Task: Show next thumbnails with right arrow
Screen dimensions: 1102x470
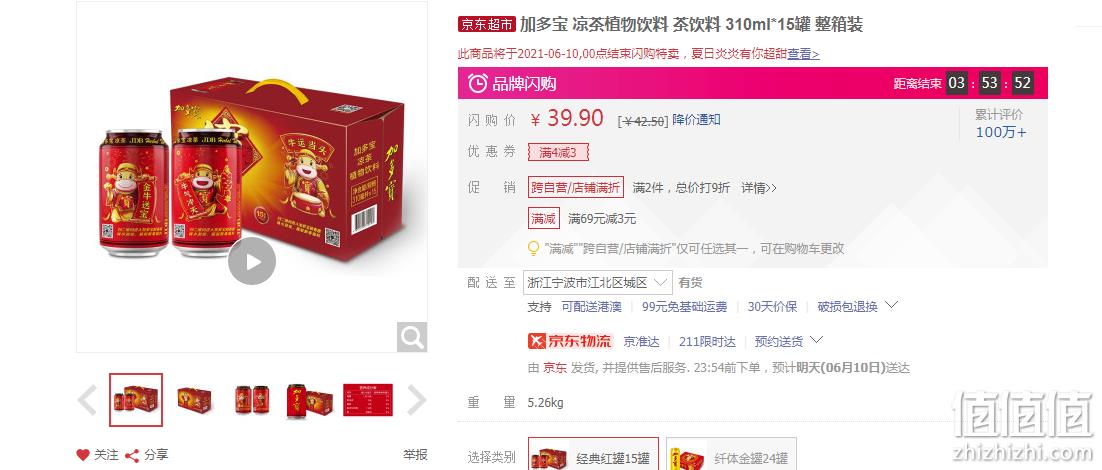Action: pyautogui.click(x=416, y=400)
